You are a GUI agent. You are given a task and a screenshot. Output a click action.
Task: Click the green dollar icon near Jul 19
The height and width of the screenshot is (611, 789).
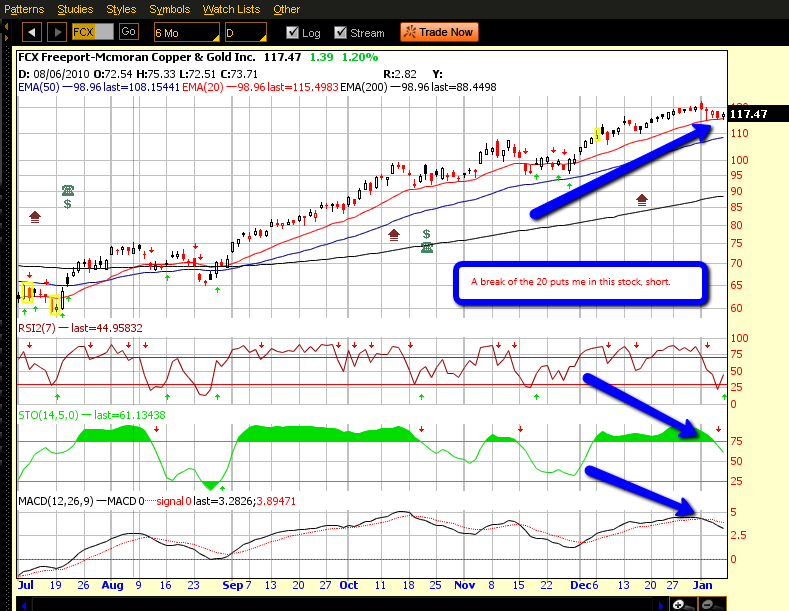pos(67,204)
